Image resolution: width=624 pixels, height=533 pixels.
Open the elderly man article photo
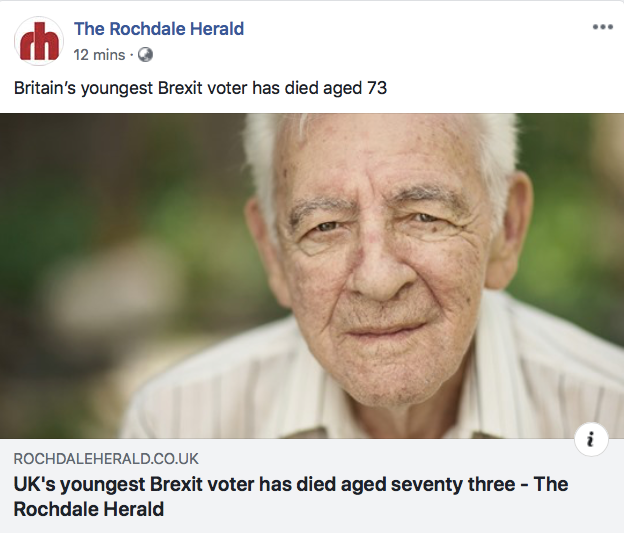coord(312,276)
